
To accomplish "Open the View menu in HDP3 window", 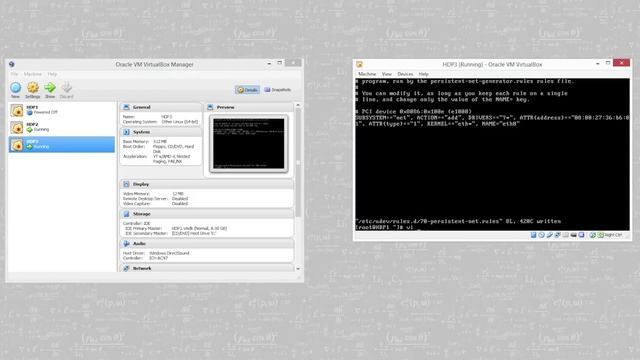I will click(x=387, y=74).
